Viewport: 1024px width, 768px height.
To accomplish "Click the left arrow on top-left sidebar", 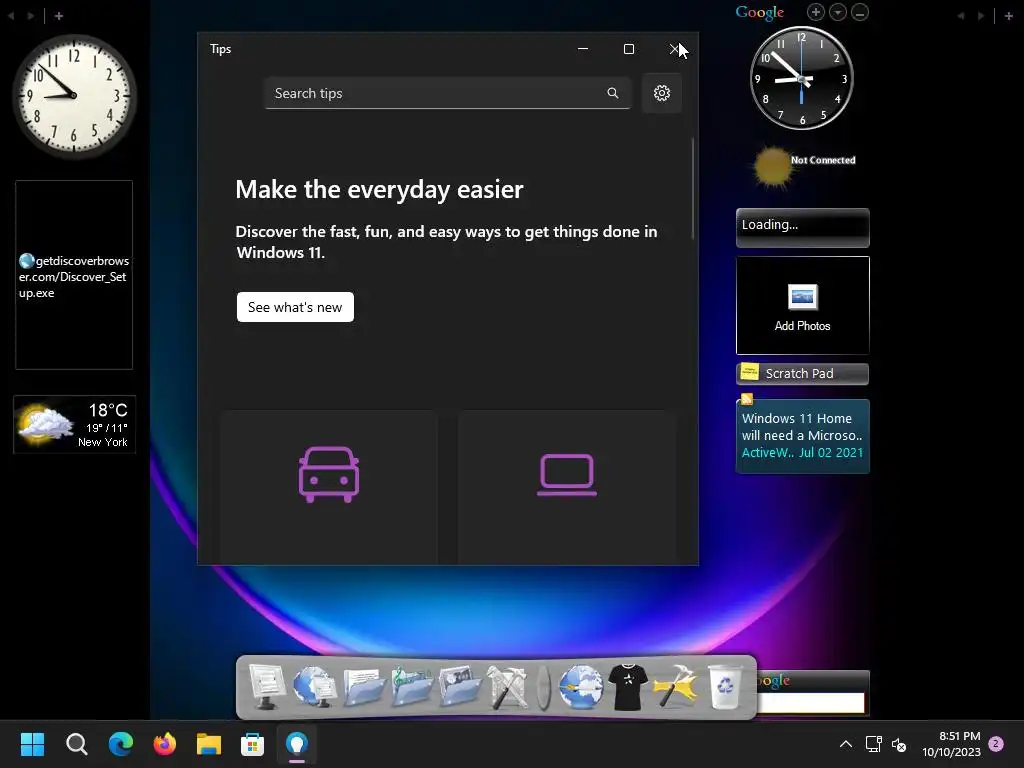I will (11, 16).
